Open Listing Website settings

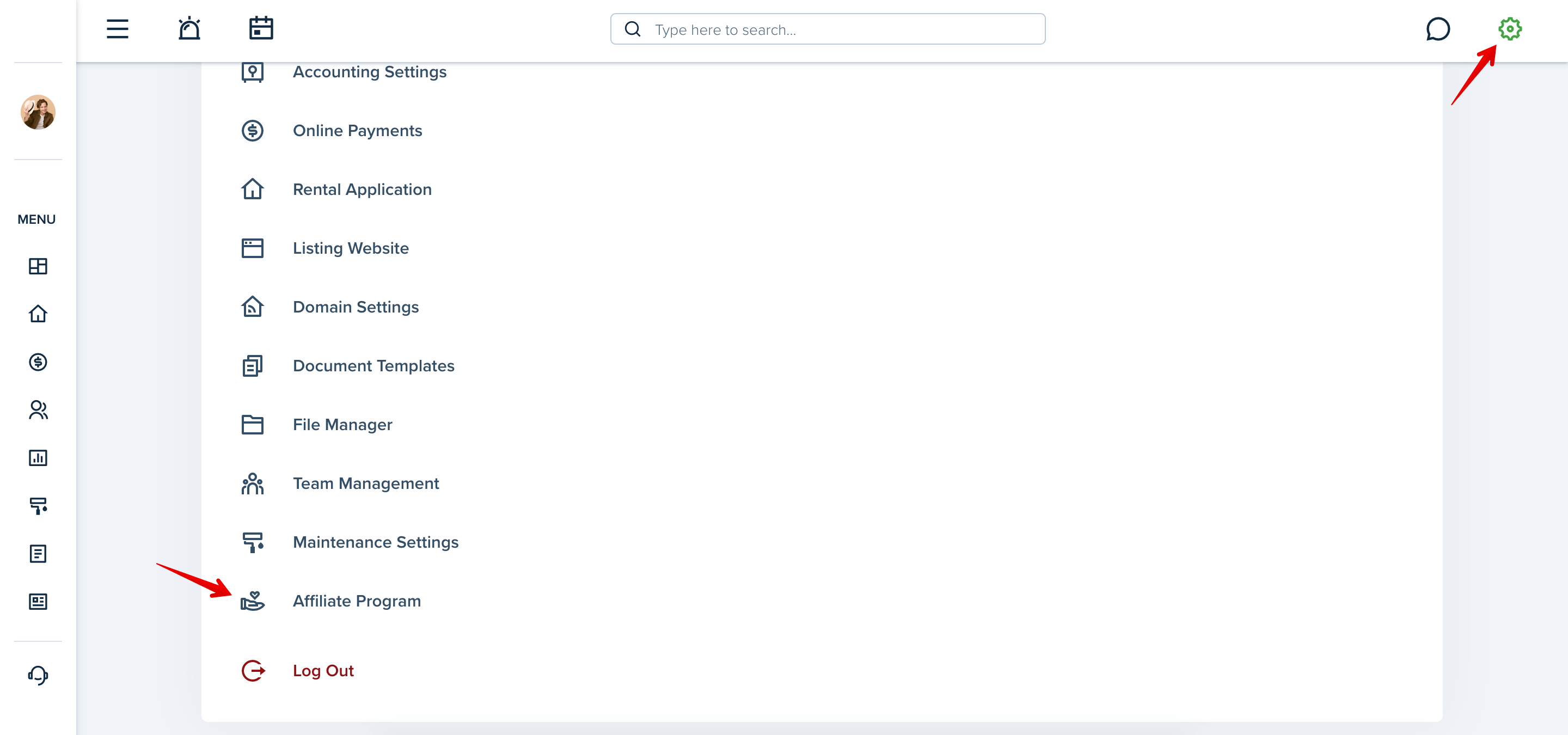(x=351, y=248)
